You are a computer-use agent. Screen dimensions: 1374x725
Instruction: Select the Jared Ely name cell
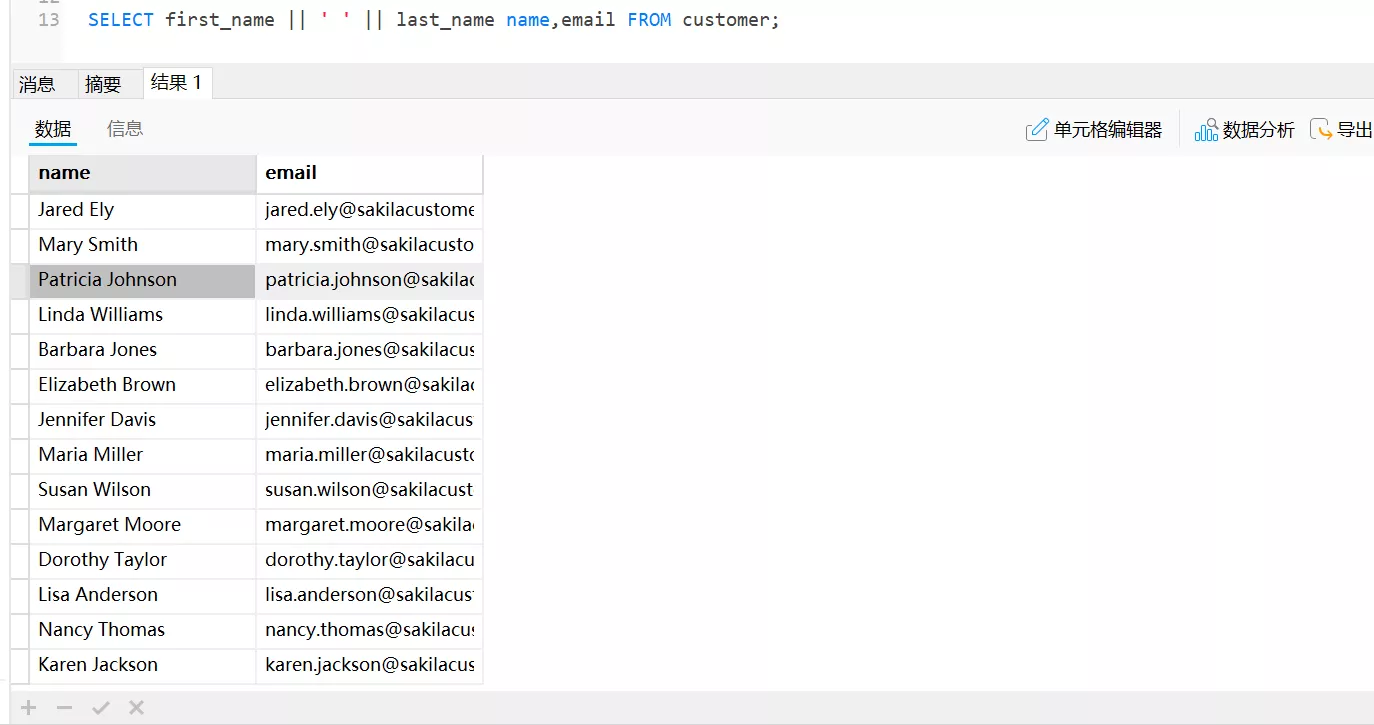click(x=142, y=210)
